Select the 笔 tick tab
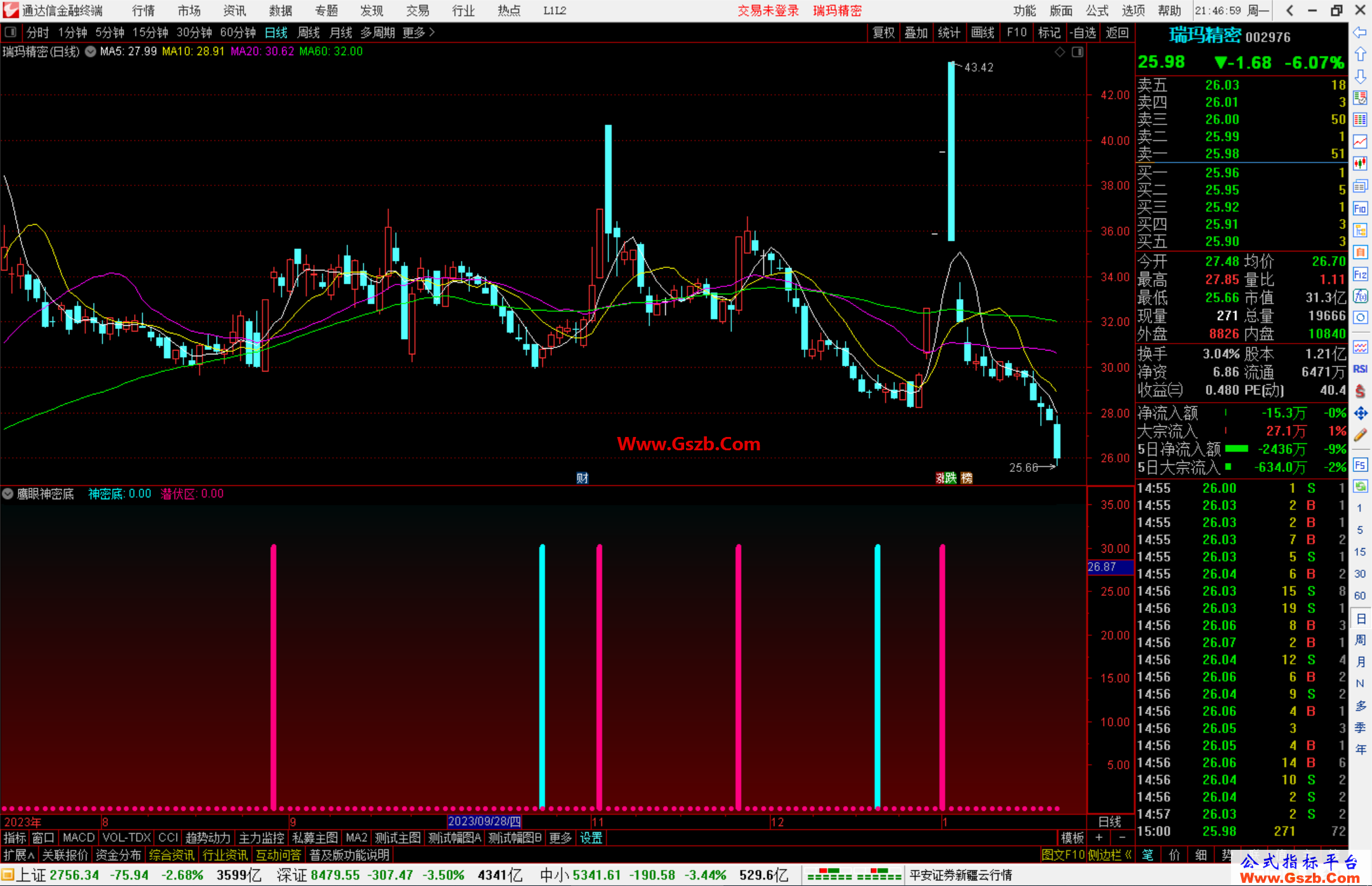 (x=1148, y=855)
